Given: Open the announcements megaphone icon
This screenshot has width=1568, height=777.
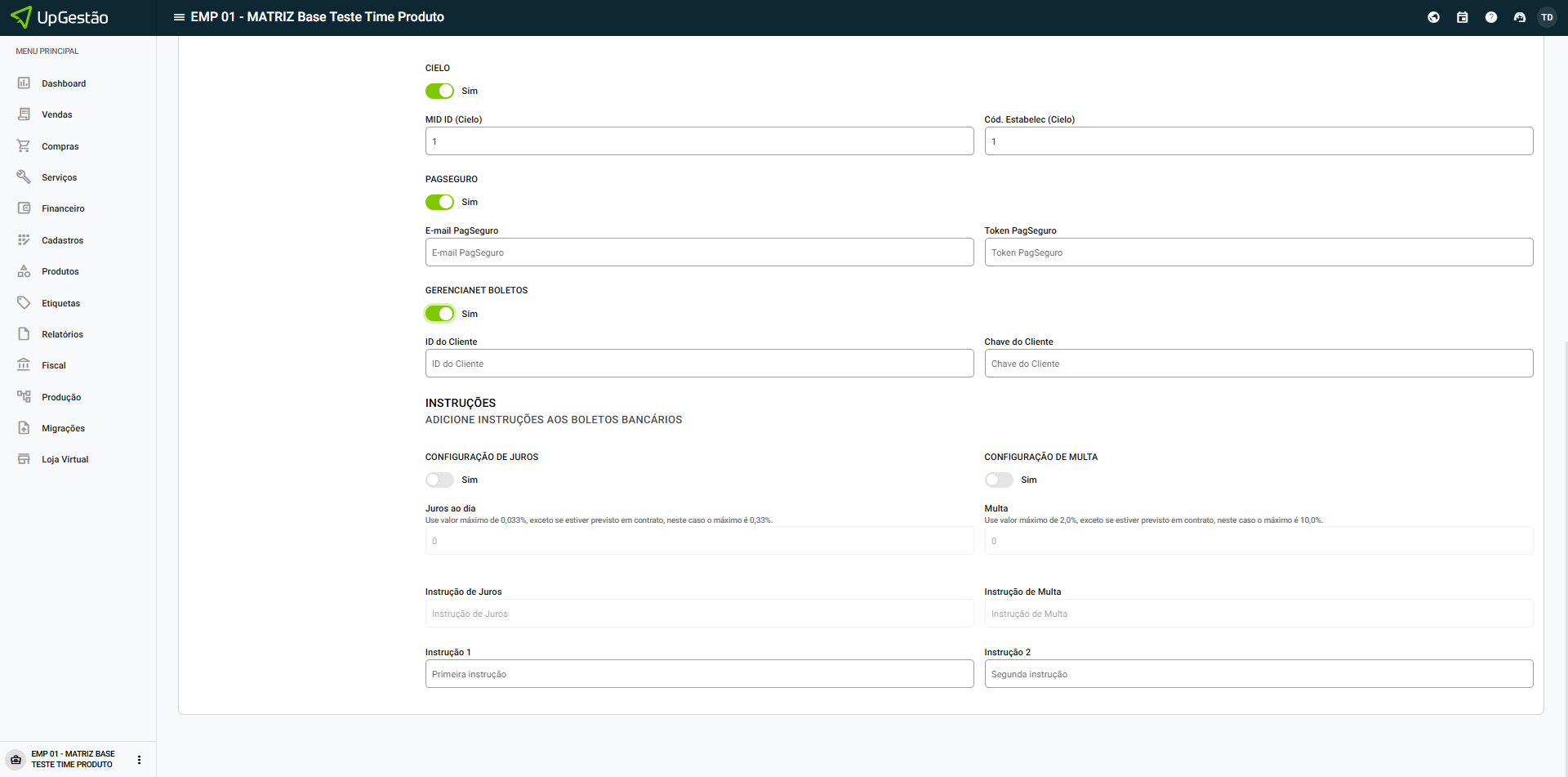Looking at the screenshot, I should (1433, 17).
